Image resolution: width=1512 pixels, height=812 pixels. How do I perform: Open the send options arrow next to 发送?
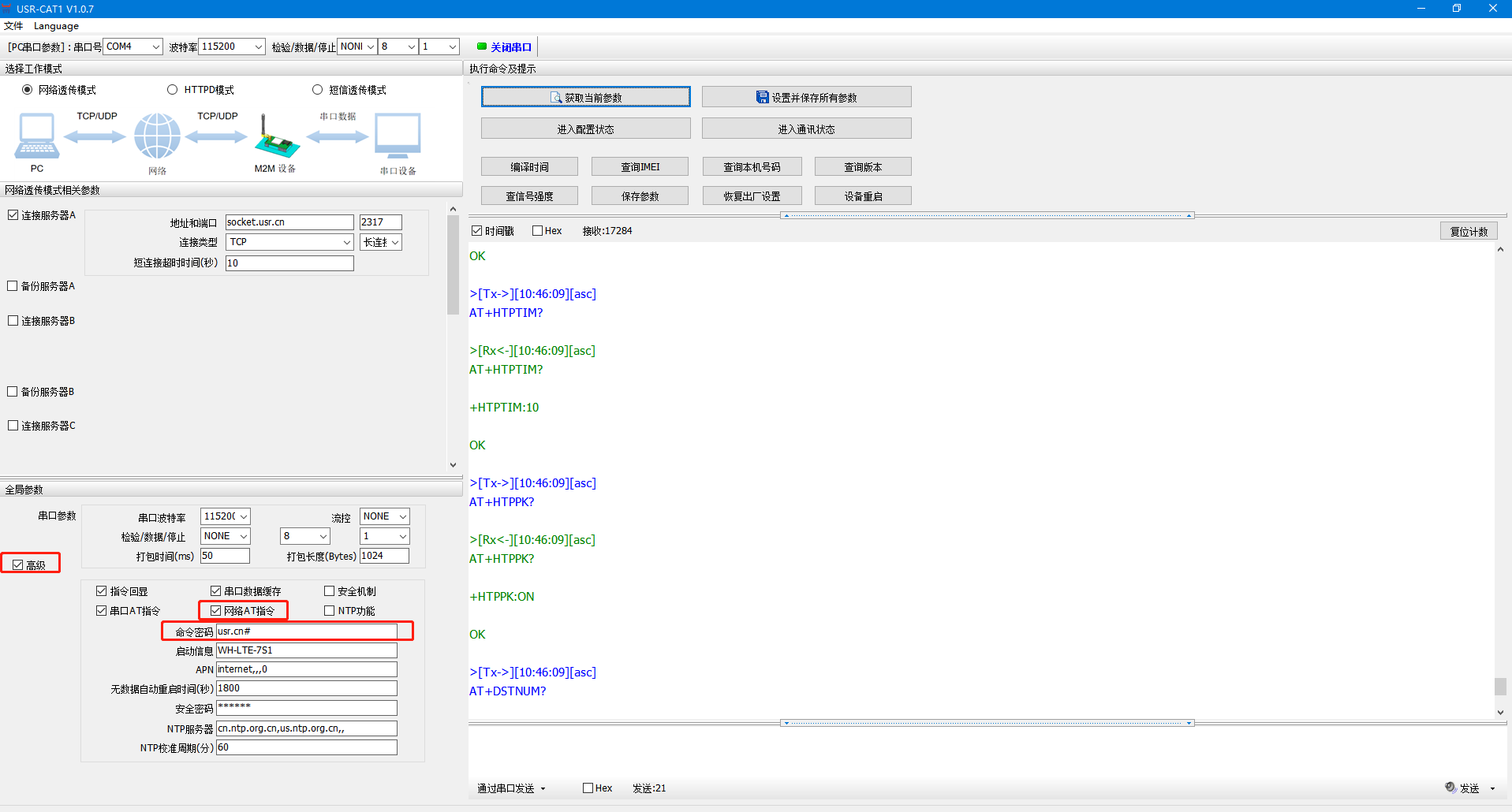[x=1492, y=788]
